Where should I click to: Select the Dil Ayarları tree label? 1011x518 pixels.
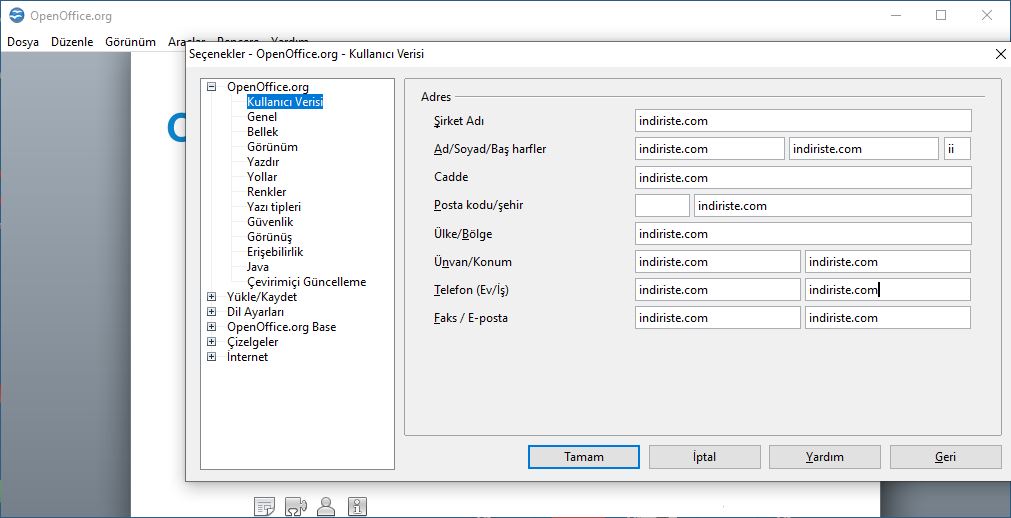[255, 312]
